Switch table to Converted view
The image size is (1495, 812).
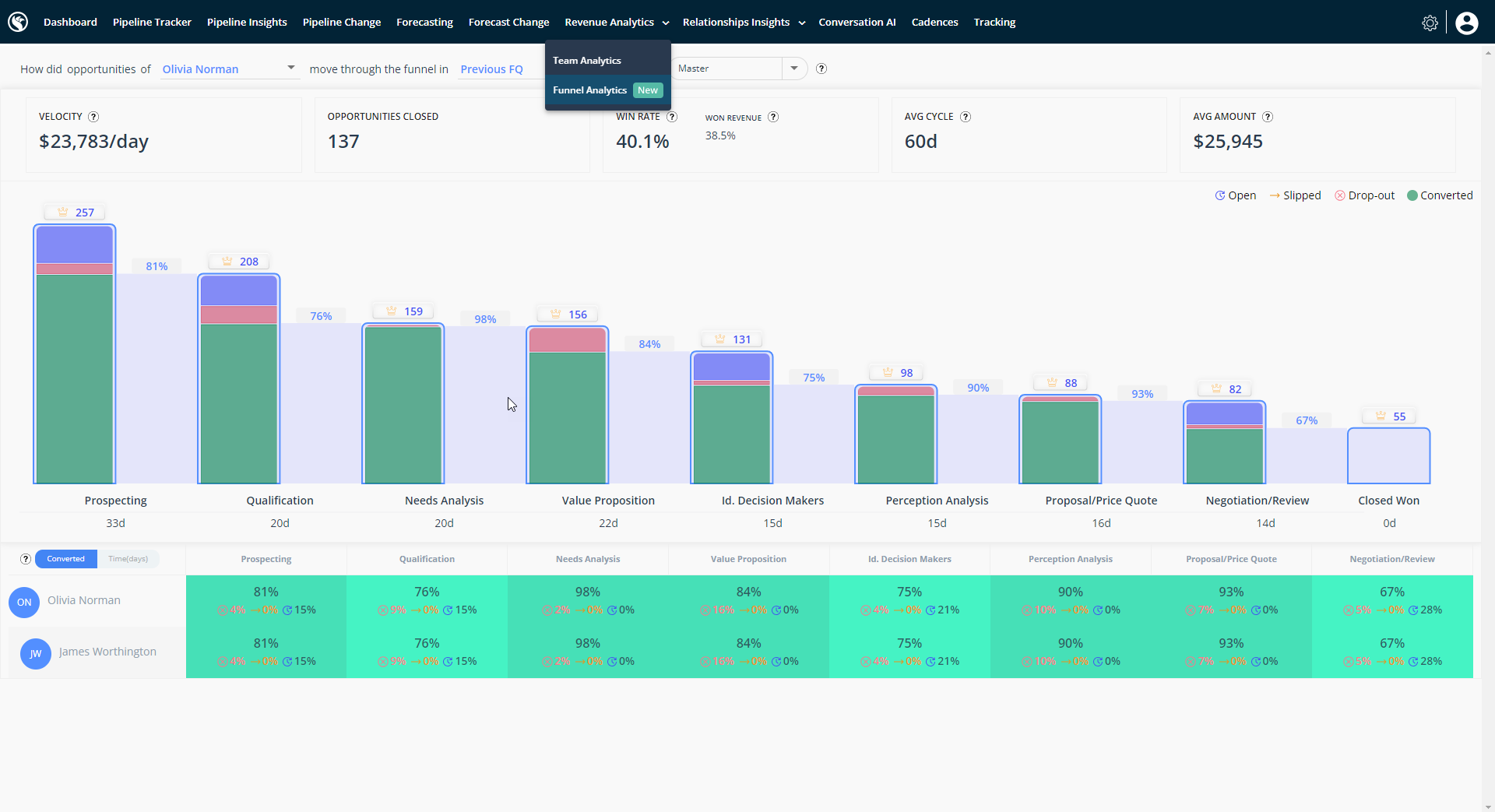66,559
